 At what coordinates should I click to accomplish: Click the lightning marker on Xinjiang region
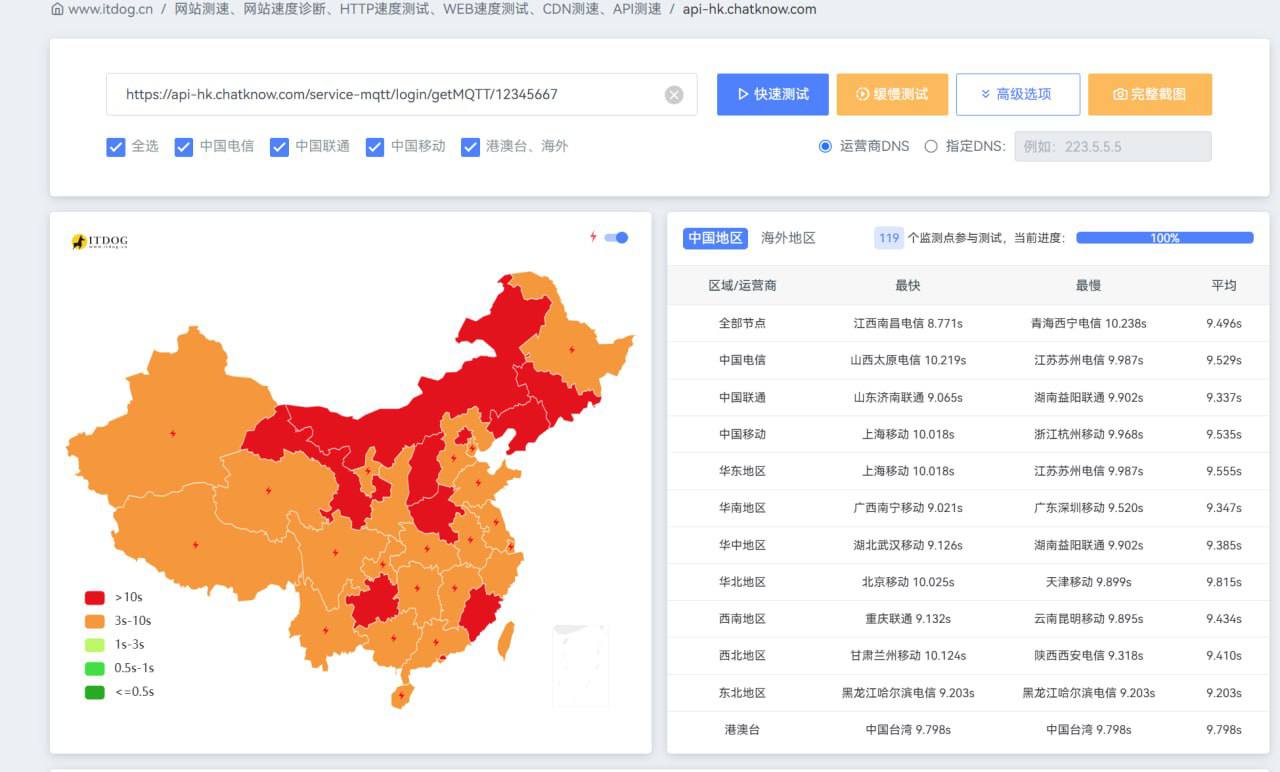(173, 434)
